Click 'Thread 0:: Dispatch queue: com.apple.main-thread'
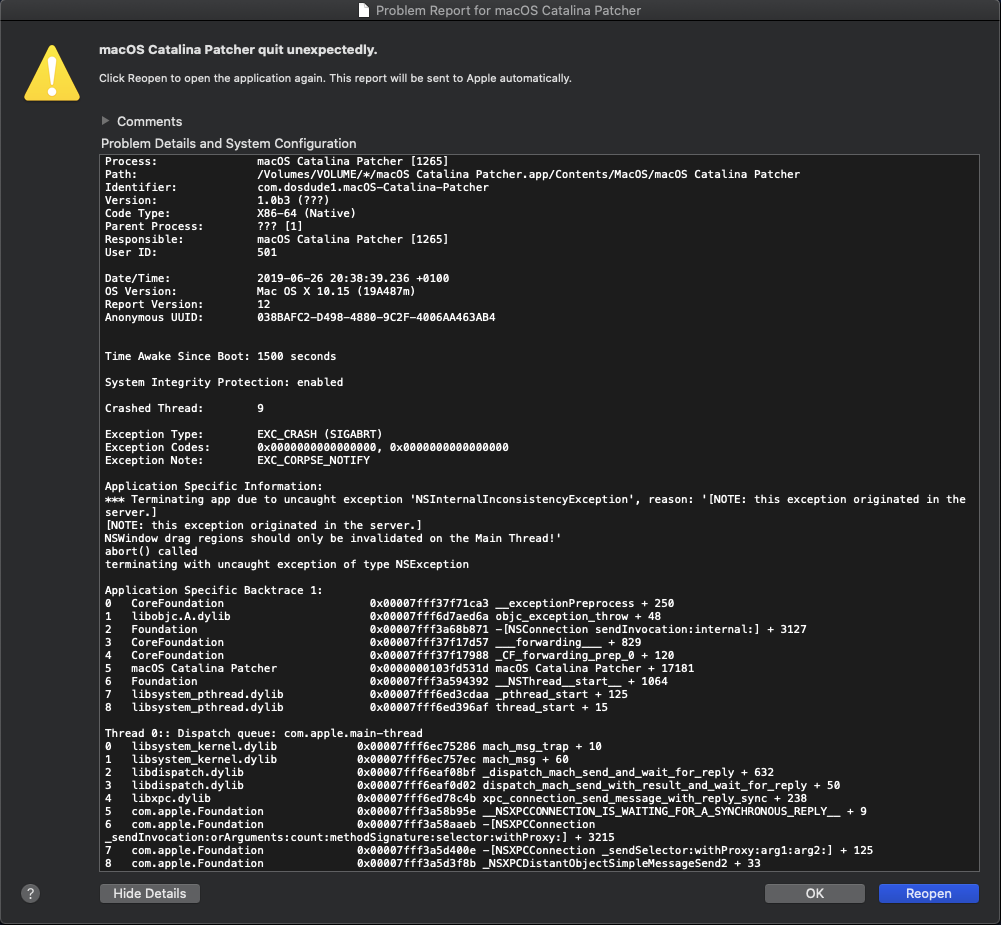The width and height of the screenshot is (1001, 925). [x=263, y=733]
